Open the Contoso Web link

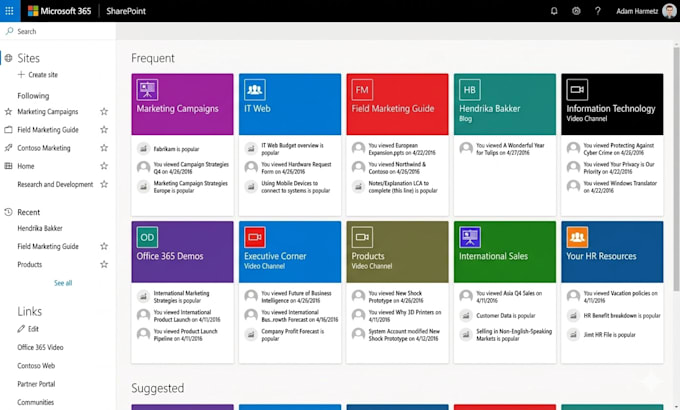[36, 366]
